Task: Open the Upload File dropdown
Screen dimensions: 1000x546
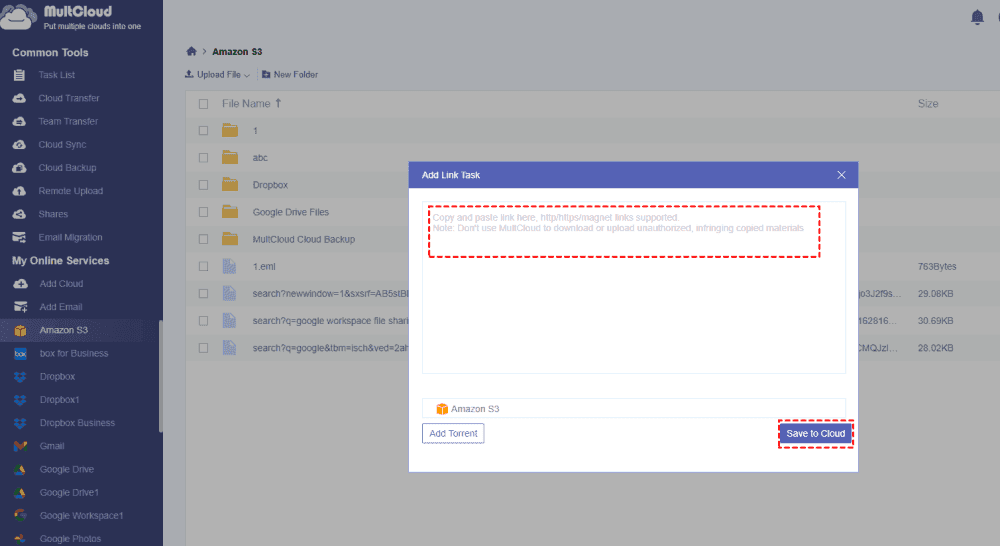Action: pos(217,75)
